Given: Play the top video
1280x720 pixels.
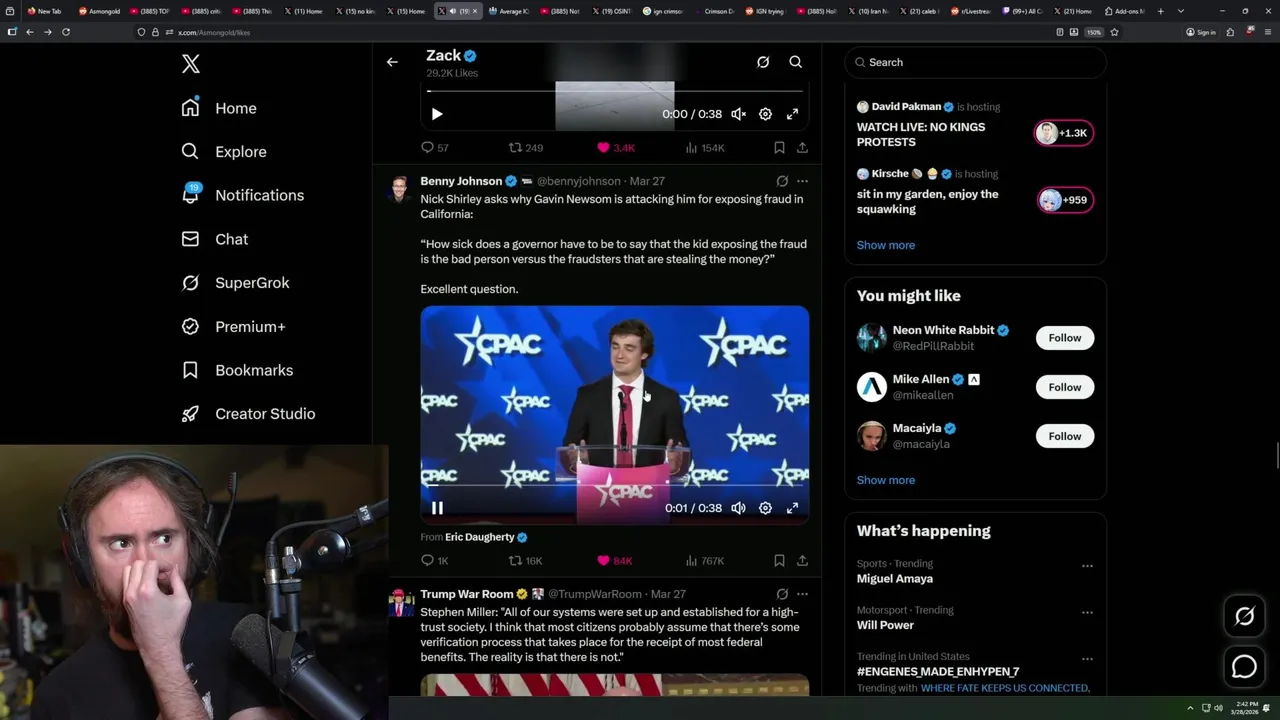Looking at the screenshot, I should point(437,114).
